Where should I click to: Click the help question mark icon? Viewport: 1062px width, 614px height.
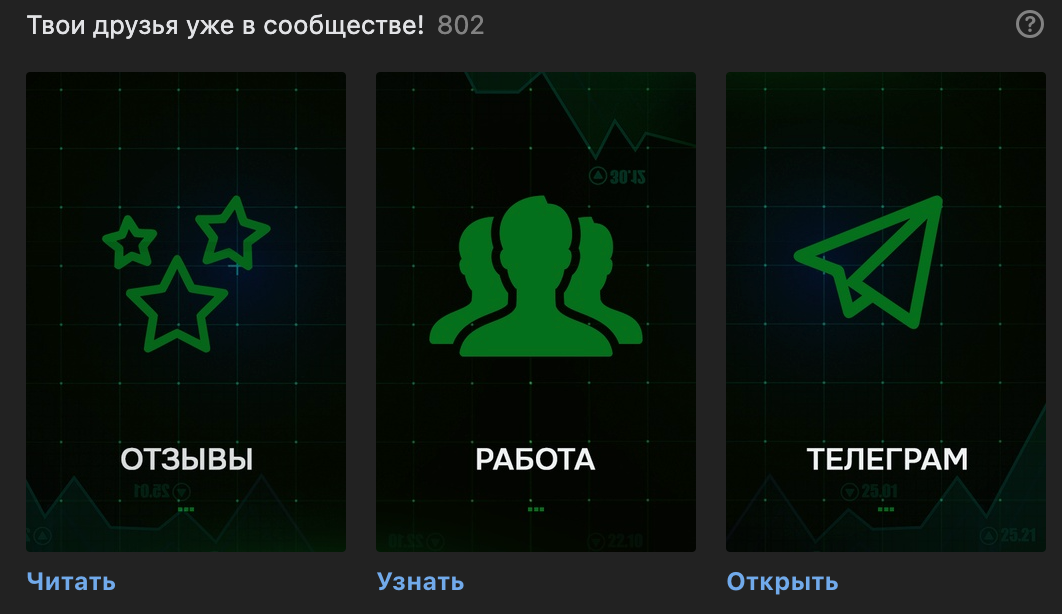tap(1029, 25)
